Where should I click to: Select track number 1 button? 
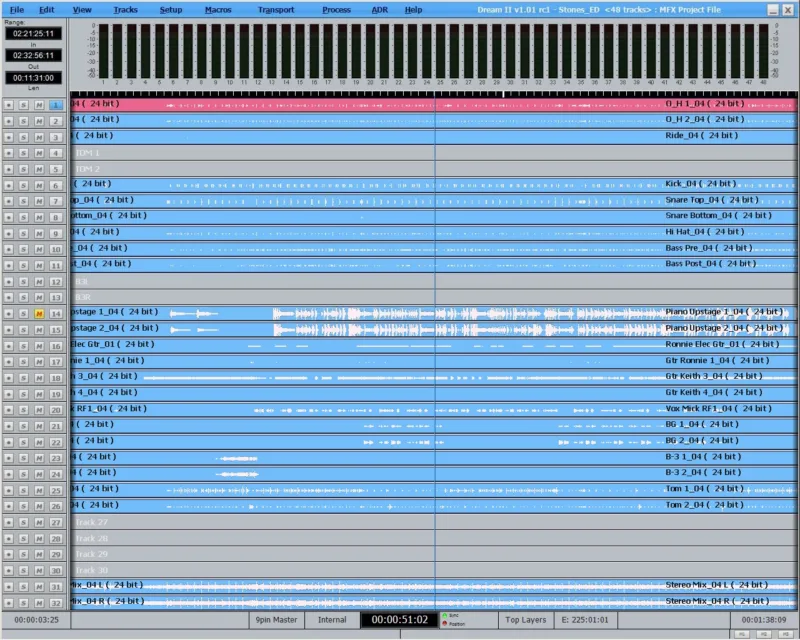pos(56,105)
